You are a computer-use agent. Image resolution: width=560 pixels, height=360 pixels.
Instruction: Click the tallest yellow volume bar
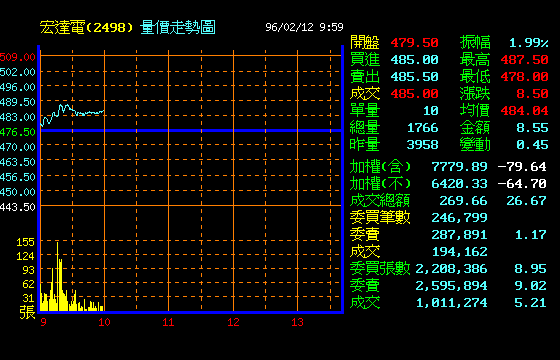(x=58, y=277)
